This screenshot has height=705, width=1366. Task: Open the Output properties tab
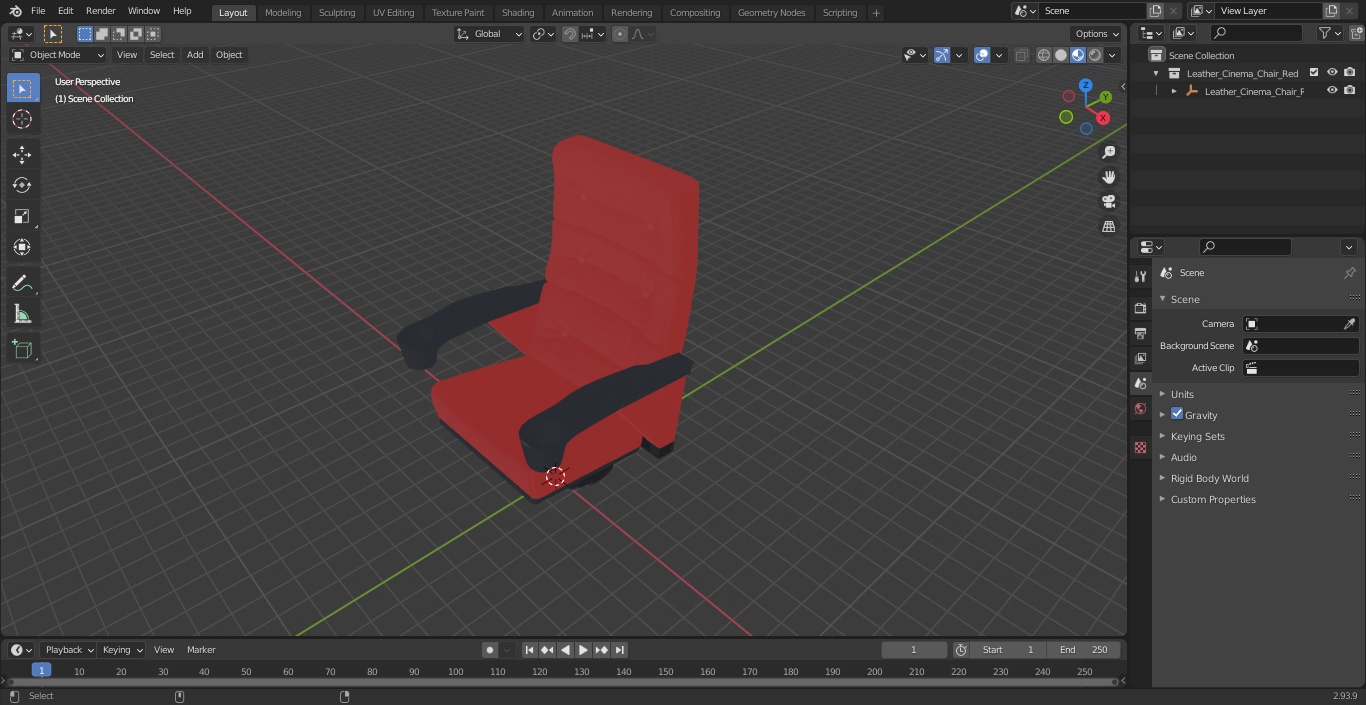(x=1140, y=333)
